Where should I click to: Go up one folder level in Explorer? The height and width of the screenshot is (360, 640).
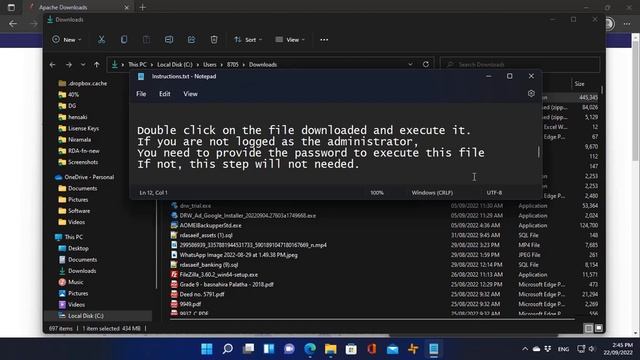click(x=96, y=64)
